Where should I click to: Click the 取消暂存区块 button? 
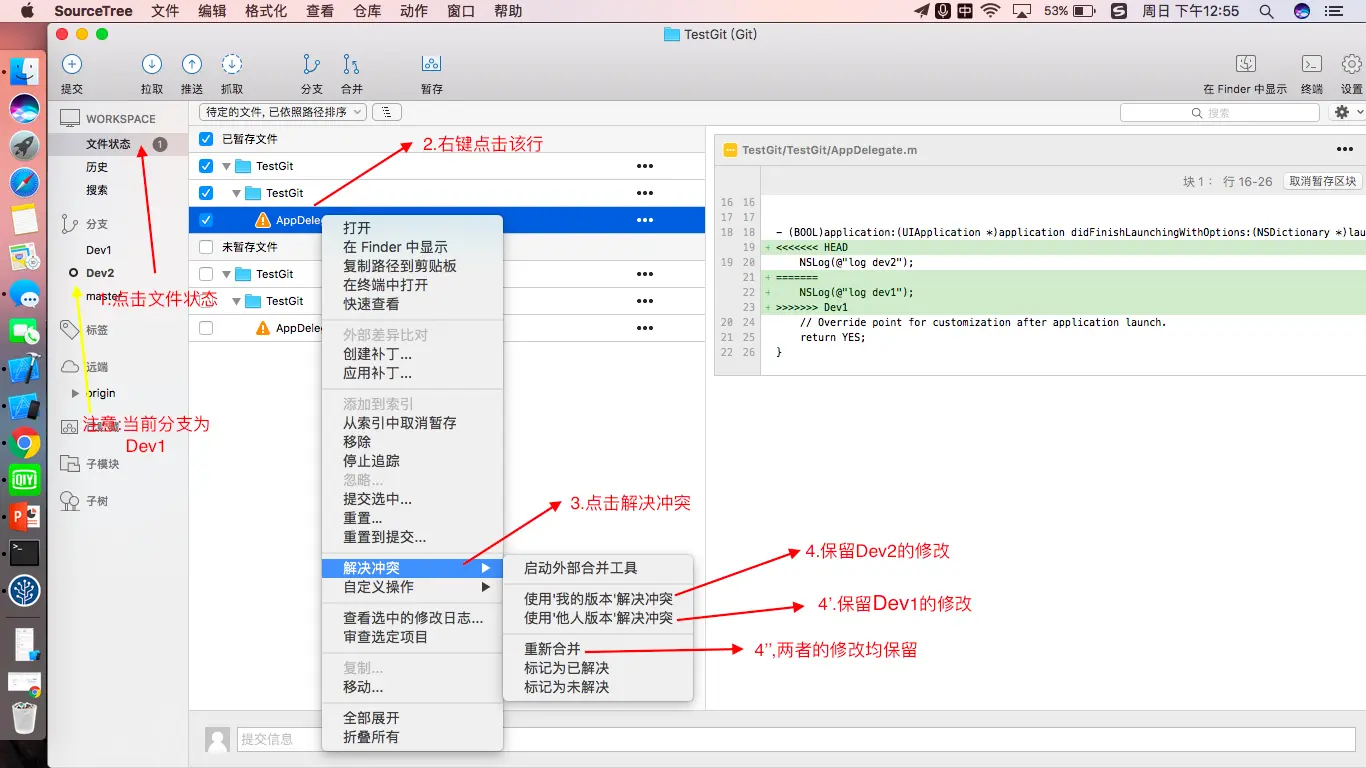(1323, 181)
